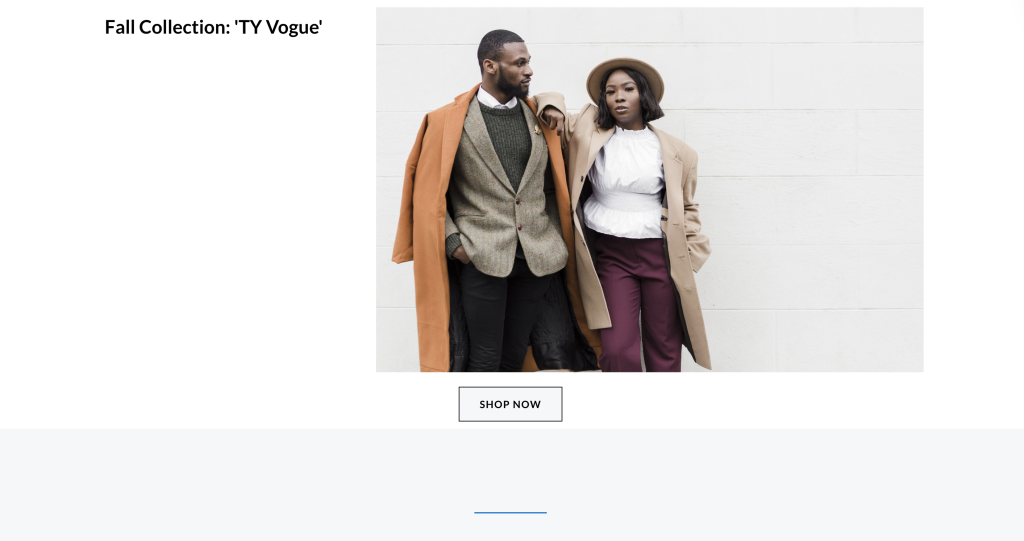Select the 'Fall Collection: TY Vogue' heading

tap(214, 27)
